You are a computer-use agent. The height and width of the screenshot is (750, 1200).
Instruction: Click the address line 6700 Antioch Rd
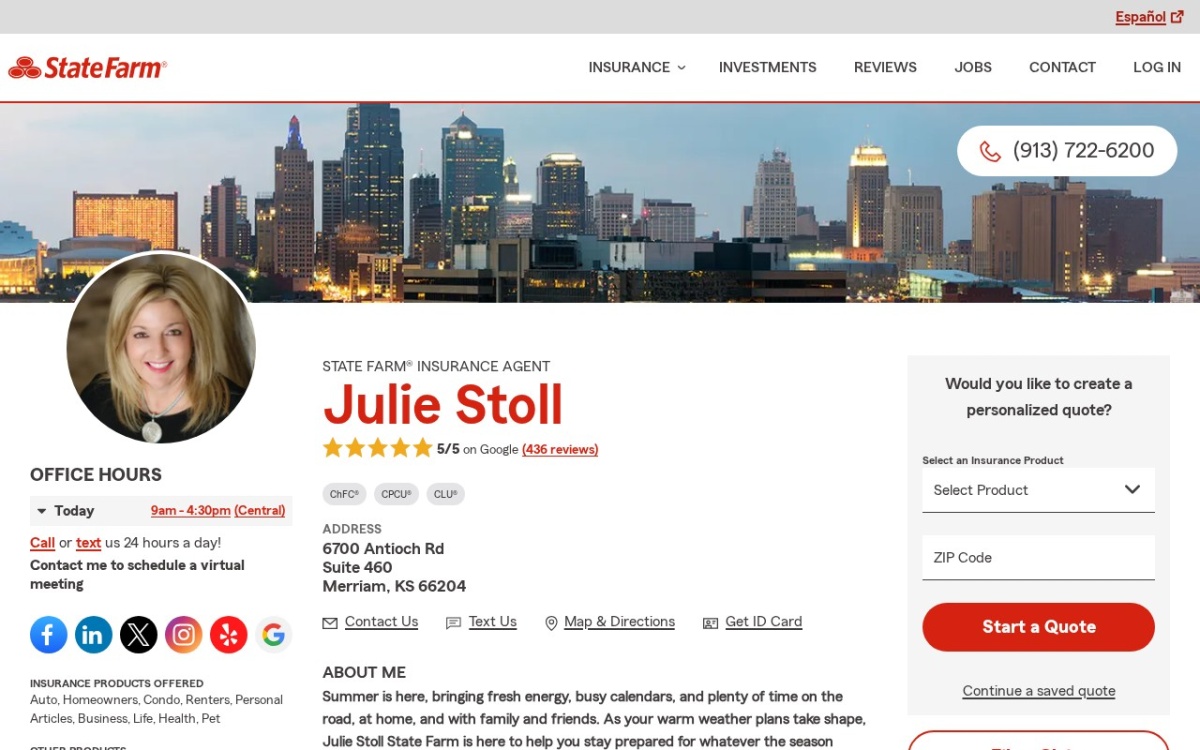(x=383, y=549)
